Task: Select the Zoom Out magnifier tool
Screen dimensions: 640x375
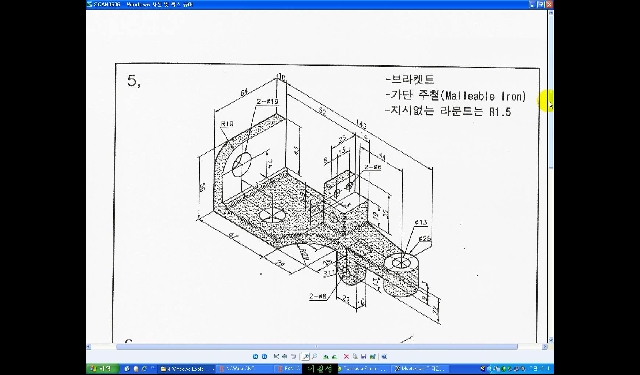Action: 315,357
